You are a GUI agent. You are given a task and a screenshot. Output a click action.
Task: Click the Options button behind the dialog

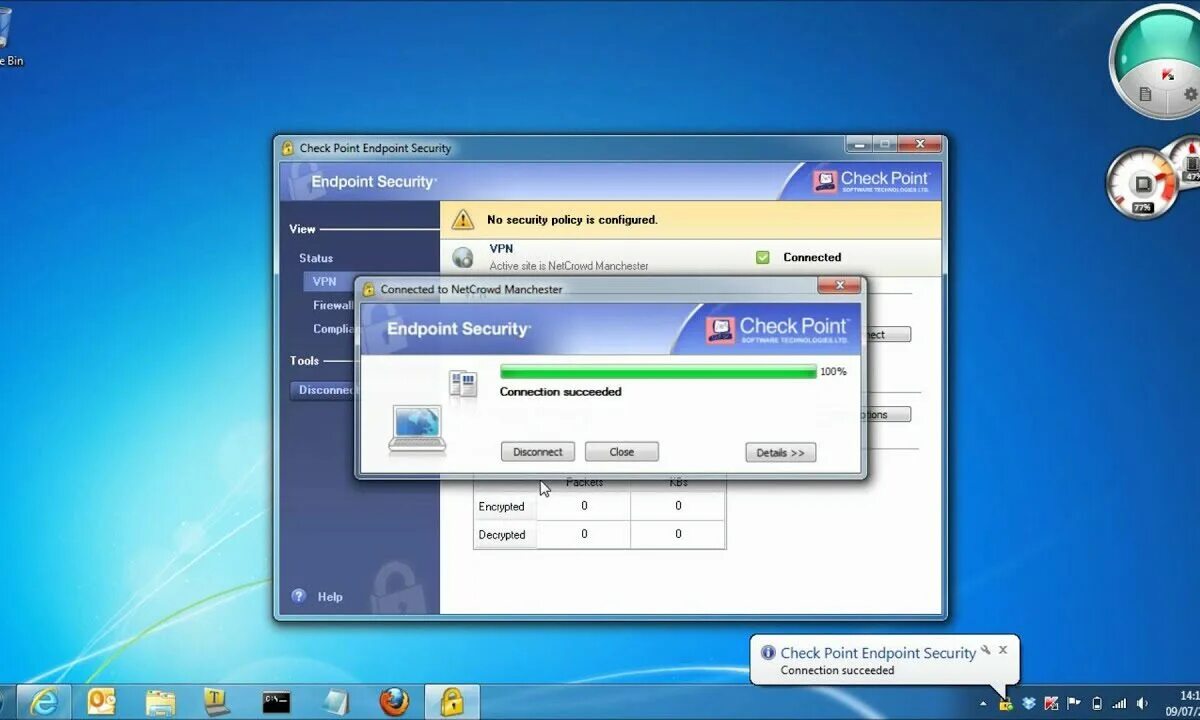click(888, 414)
